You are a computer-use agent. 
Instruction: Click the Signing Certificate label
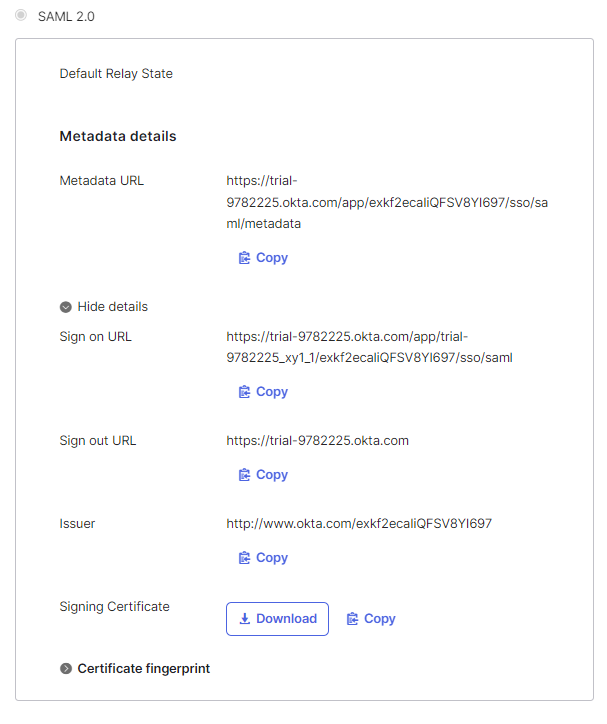(x=114, y=607)
